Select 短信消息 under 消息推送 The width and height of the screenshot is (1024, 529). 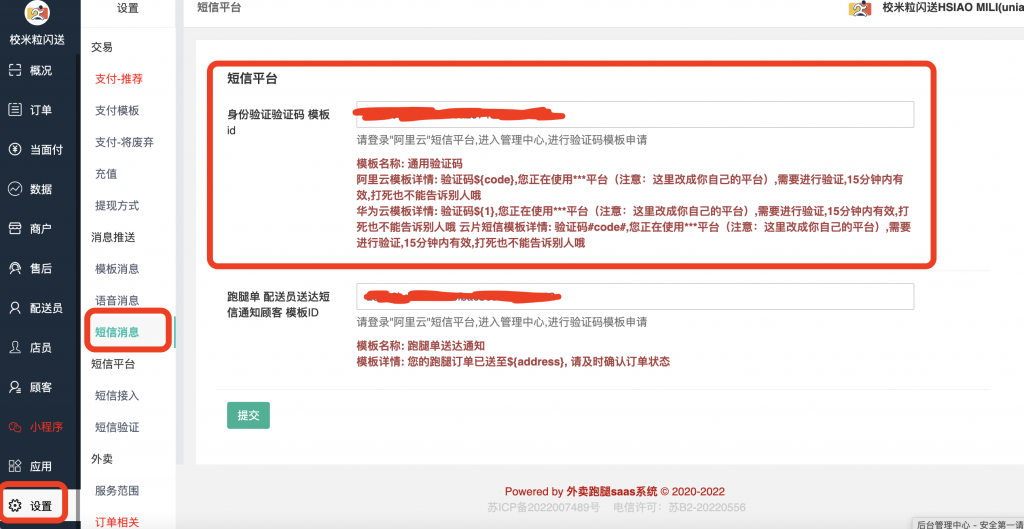[117, 332]
